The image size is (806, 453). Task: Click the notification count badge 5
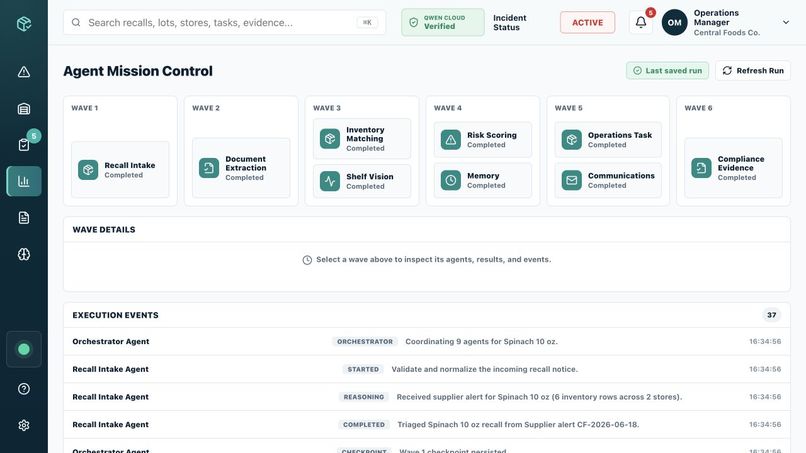point(650,13)
